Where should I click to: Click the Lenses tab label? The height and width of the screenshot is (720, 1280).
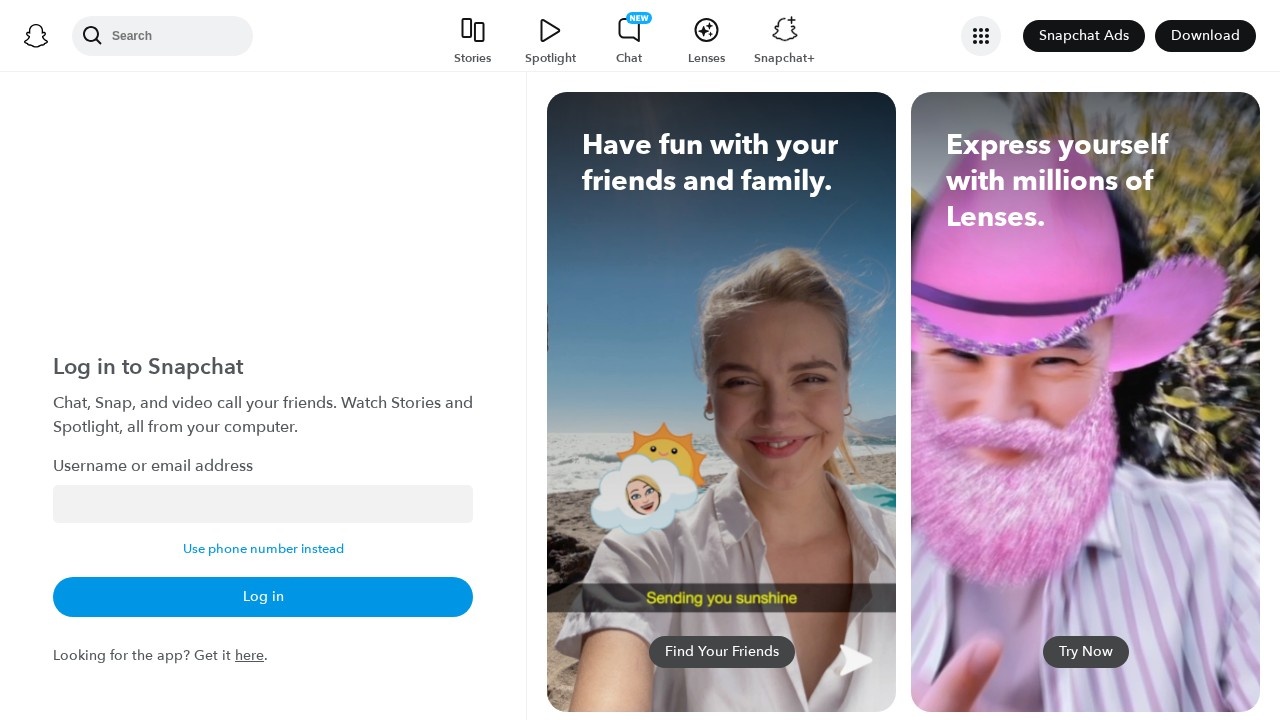pyautogui.click(x=707, y=58)
